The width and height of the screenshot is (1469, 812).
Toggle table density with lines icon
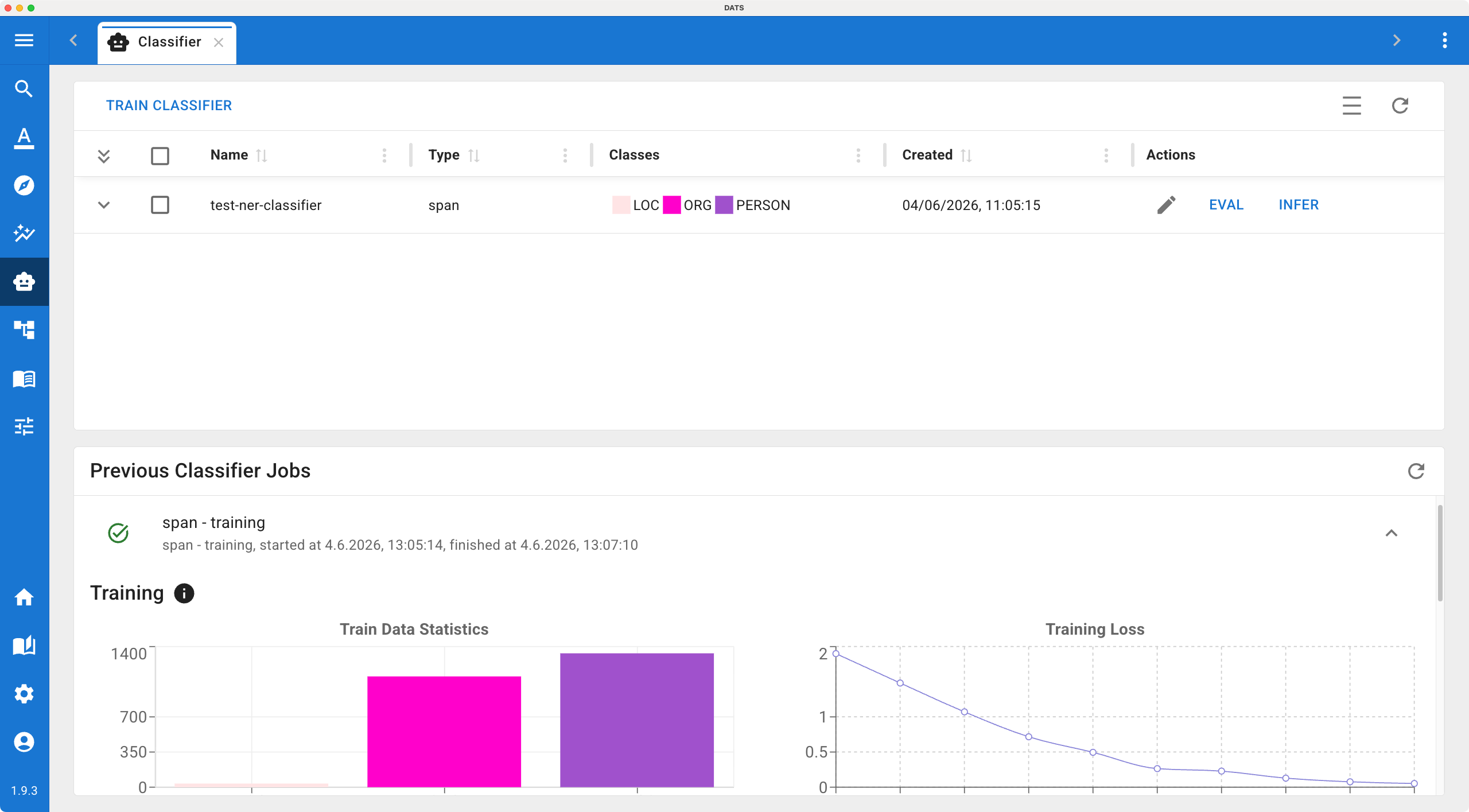click(1352, 106)
